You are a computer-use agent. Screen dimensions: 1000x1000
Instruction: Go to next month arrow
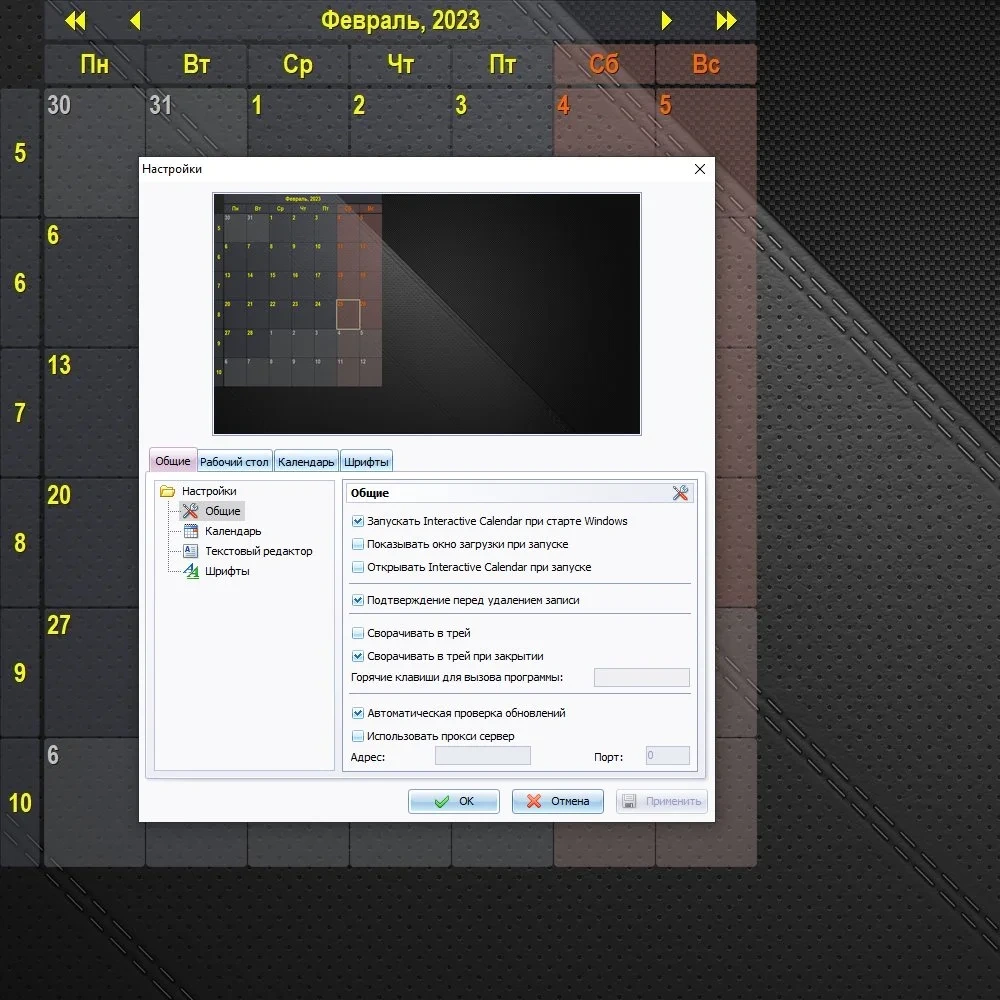point(666,21)
